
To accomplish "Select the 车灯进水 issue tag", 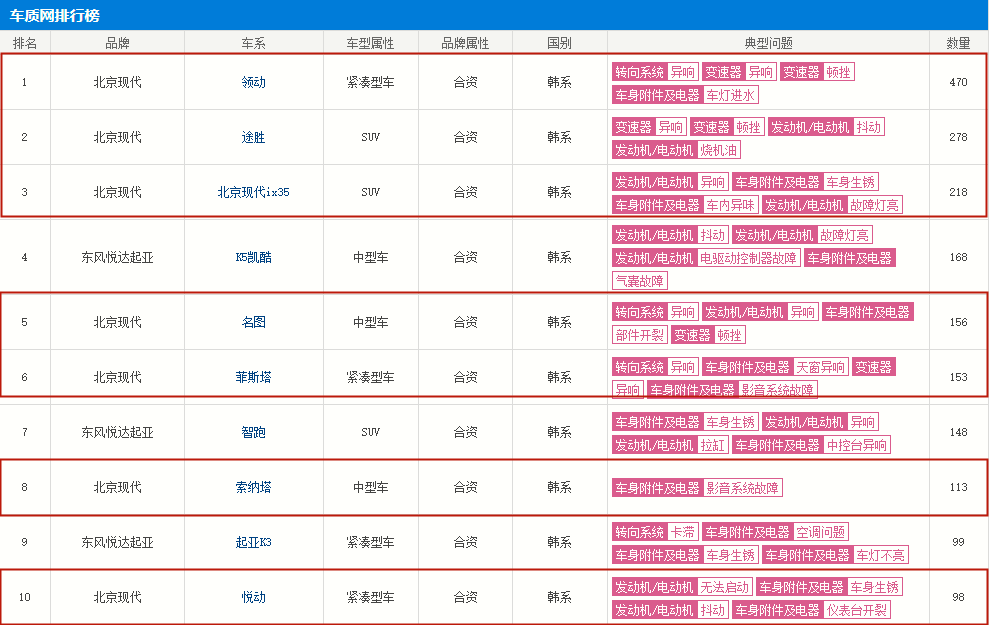I will 730,95.
